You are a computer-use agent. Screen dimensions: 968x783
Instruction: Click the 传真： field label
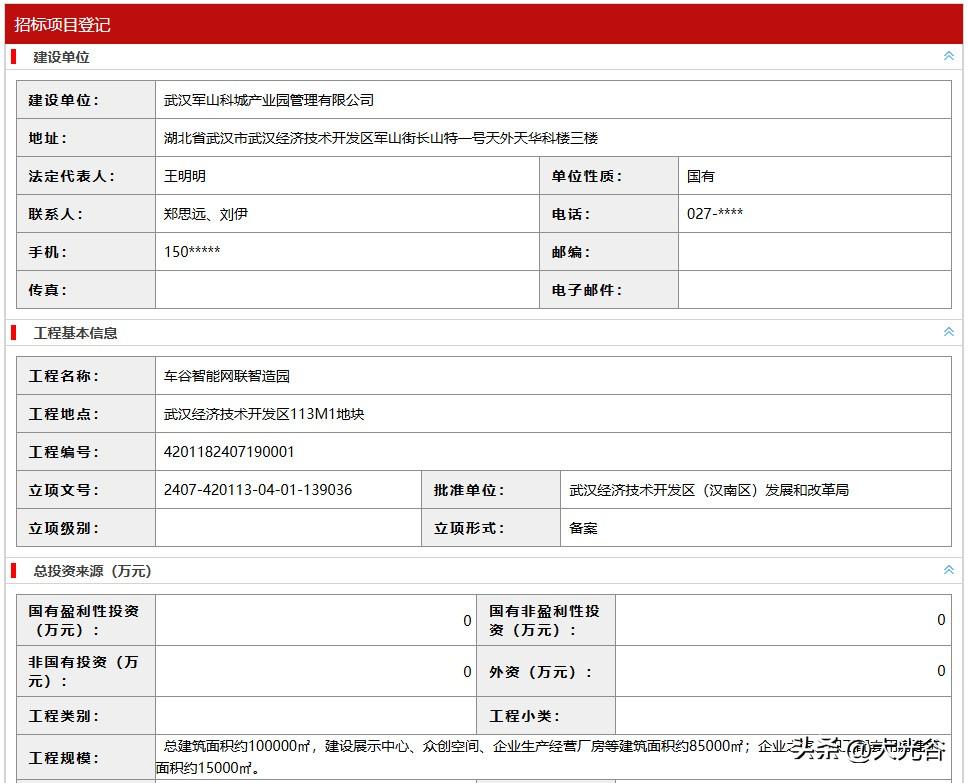[48, 290]
